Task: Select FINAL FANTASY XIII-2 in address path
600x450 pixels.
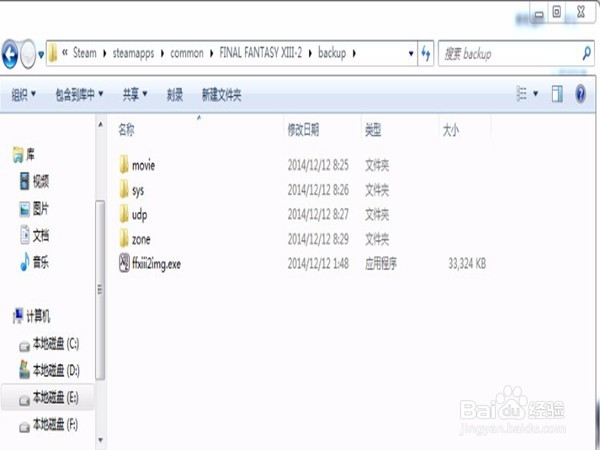Action: [261, 52]
